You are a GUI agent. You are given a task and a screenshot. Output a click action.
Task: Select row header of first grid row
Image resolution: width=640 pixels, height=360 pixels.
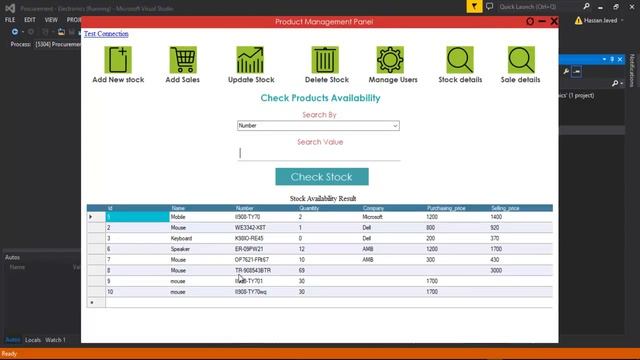click(x=96, y=217)
